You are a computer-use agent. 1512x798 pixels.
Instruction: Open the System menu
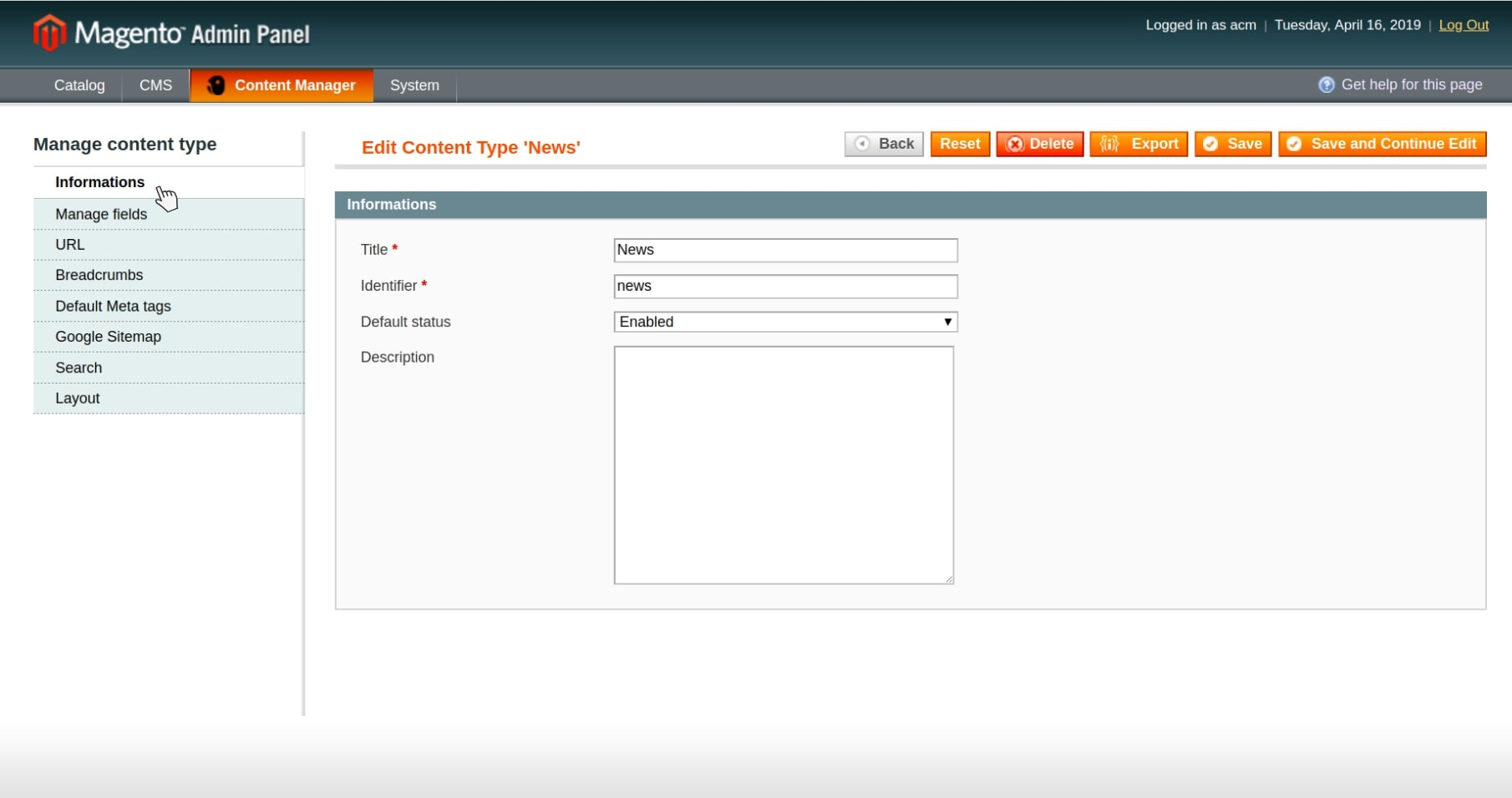[414, 85]
